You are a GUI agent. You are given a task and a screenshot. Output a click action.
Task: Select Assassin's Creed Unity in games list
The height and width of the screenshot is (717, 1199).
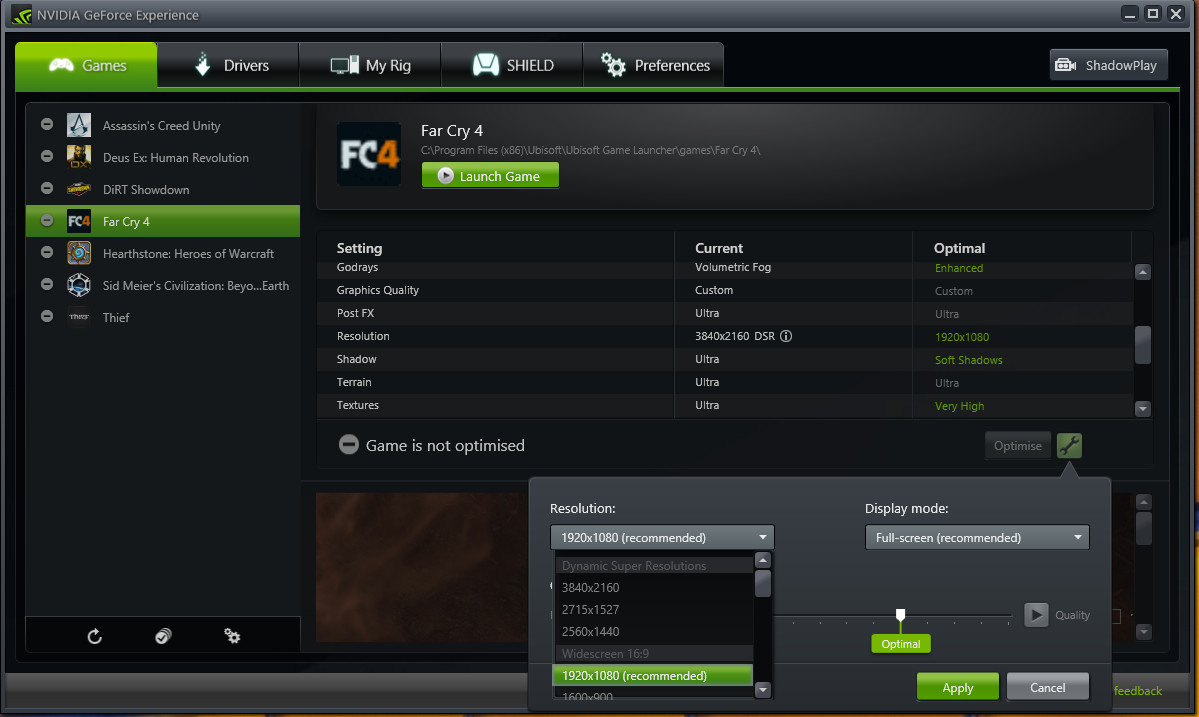[x=163, y=125]
